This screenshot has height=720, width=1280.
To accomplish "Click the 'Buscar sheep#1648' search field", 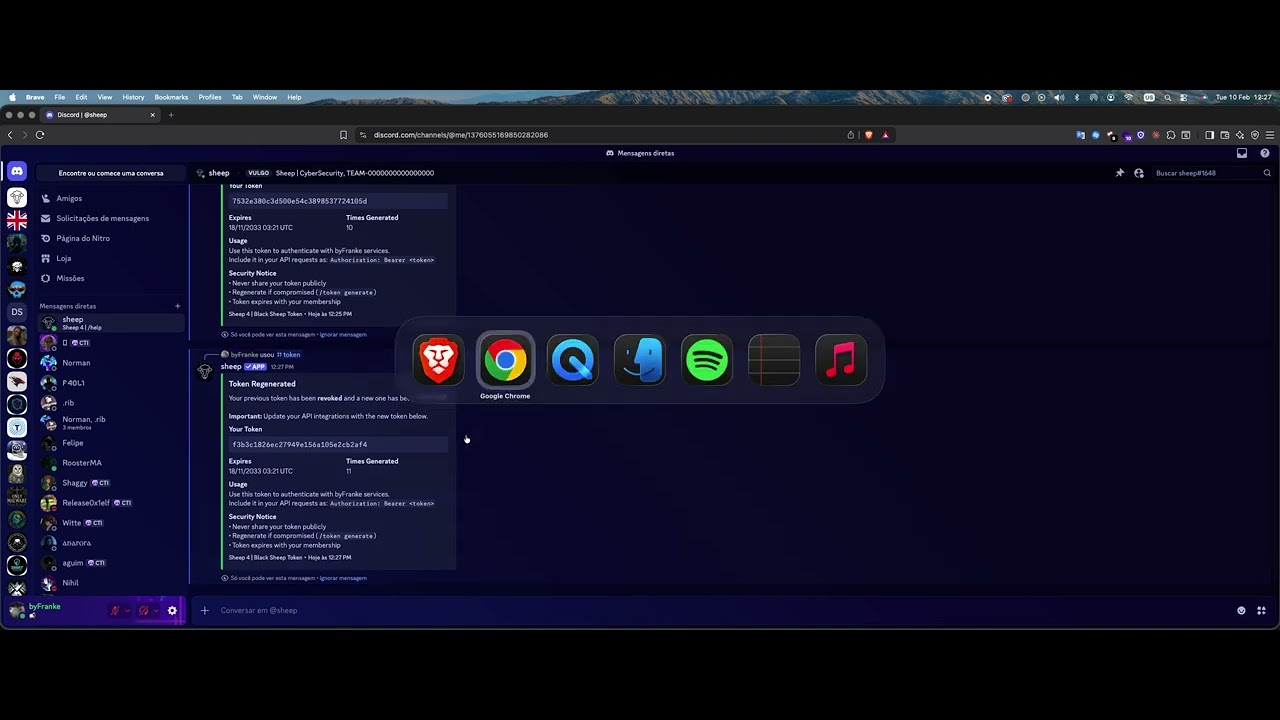I will click(1213, 173).
